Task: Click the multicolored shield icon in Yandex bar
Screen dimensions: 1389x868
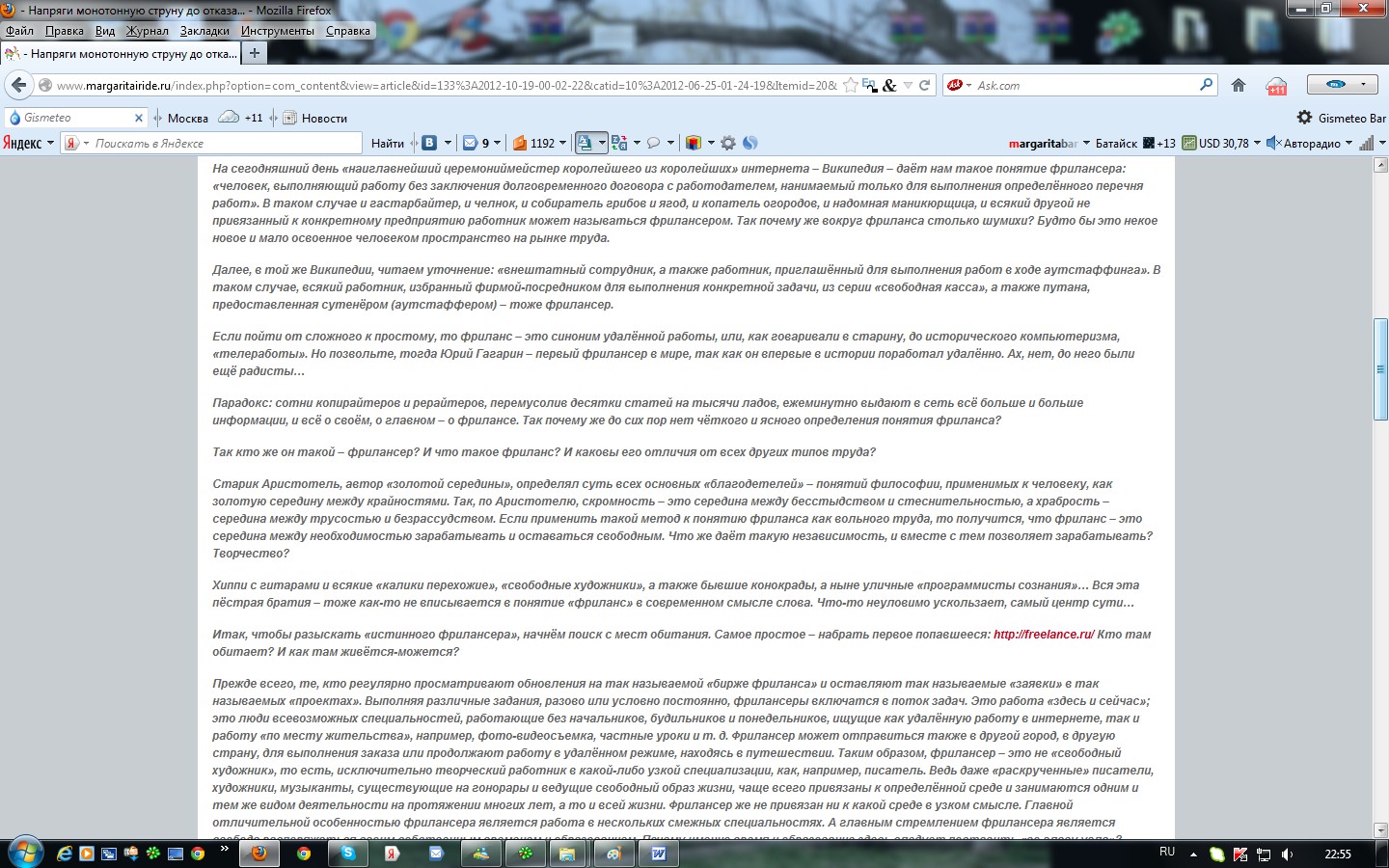Action: (693, 143)
